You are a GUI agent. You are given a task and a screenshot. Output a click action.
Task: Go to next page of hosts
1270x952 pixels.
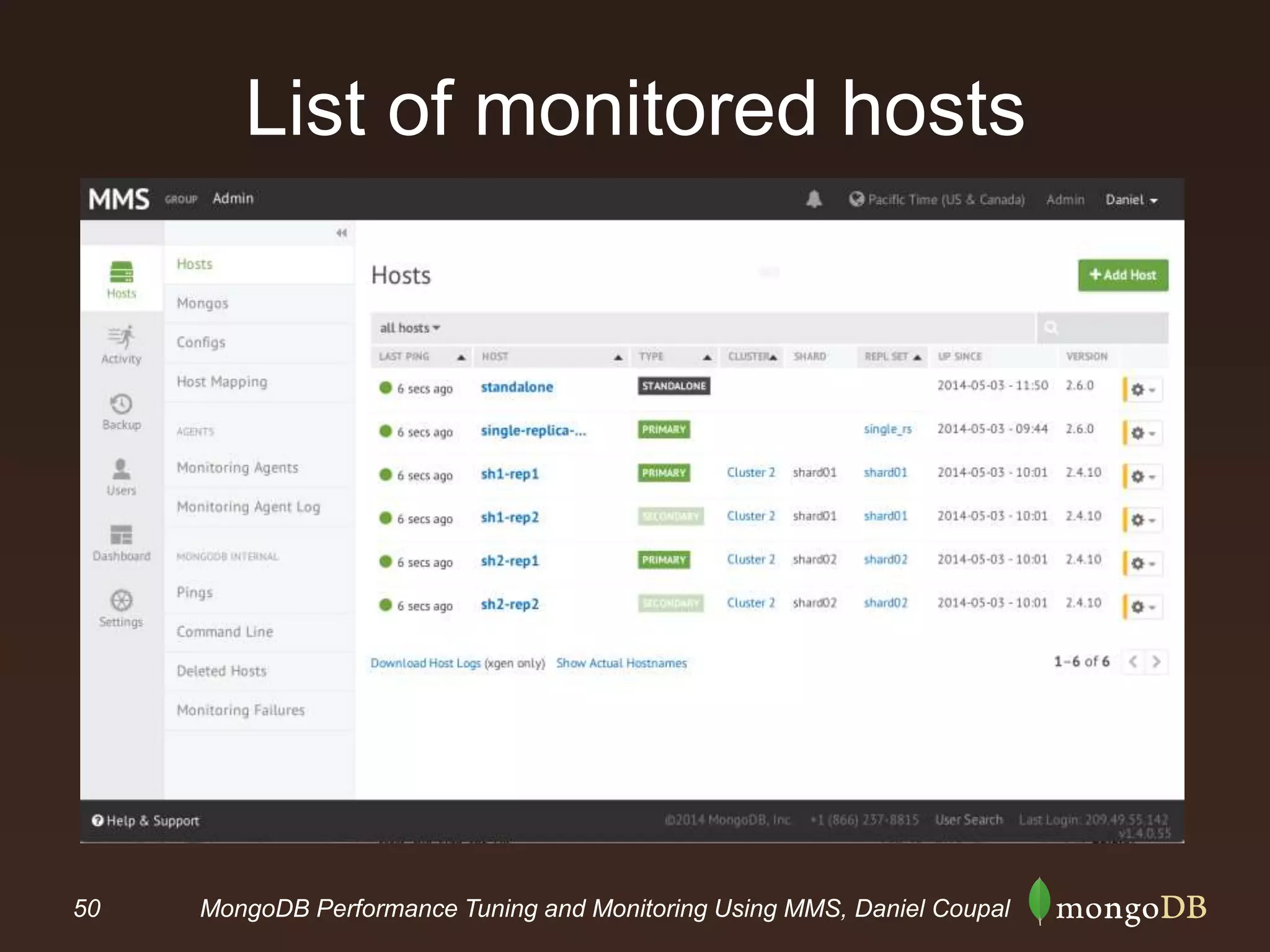tap(1157, 661)
